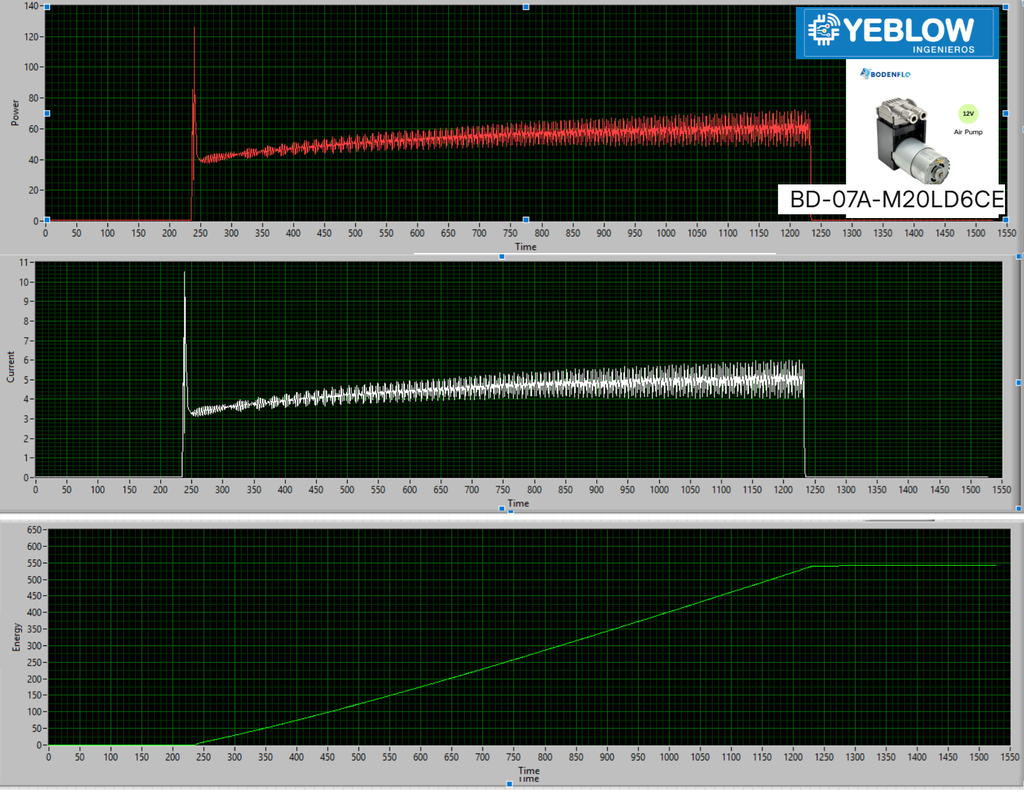Click the Energy Y-axis label
The width and height of the screenshot is (1024, 798).
point(16,637)
